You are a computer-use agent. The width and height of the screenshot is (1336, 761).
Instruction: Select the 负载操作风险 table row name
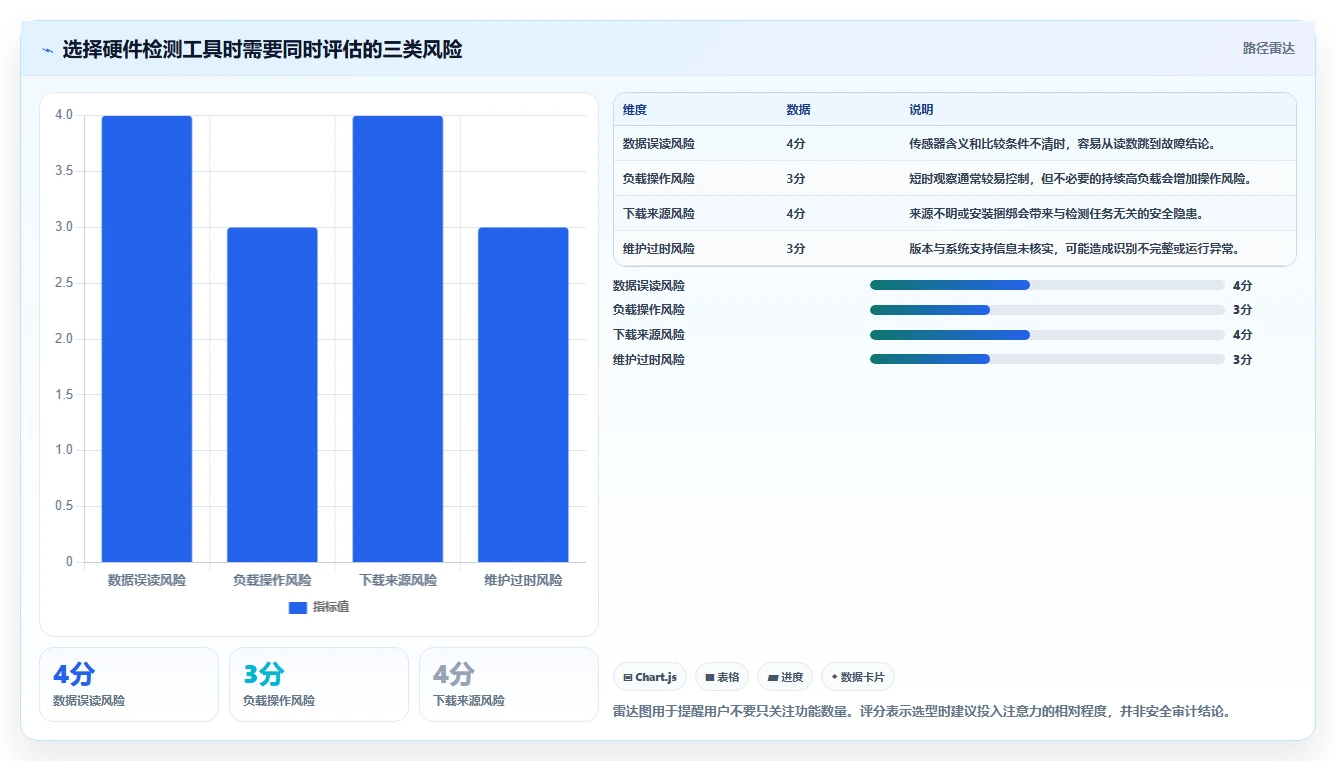coord(659,179)
